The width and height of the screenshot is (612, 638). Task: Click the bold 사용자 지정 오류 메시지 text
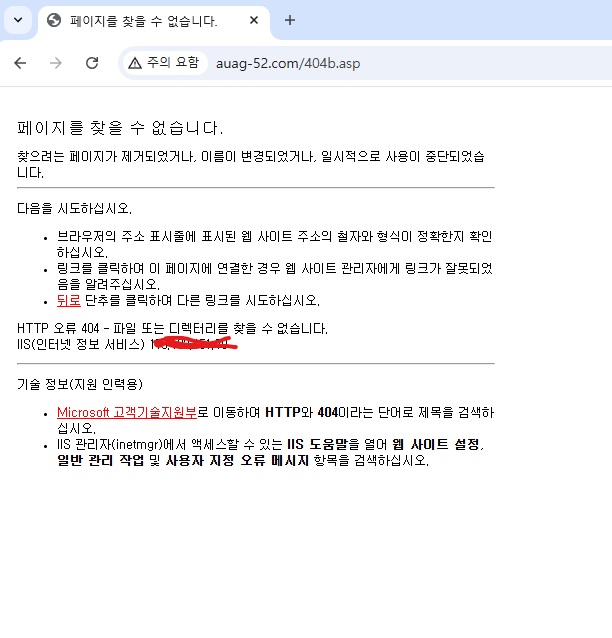[x=237, y=460]
